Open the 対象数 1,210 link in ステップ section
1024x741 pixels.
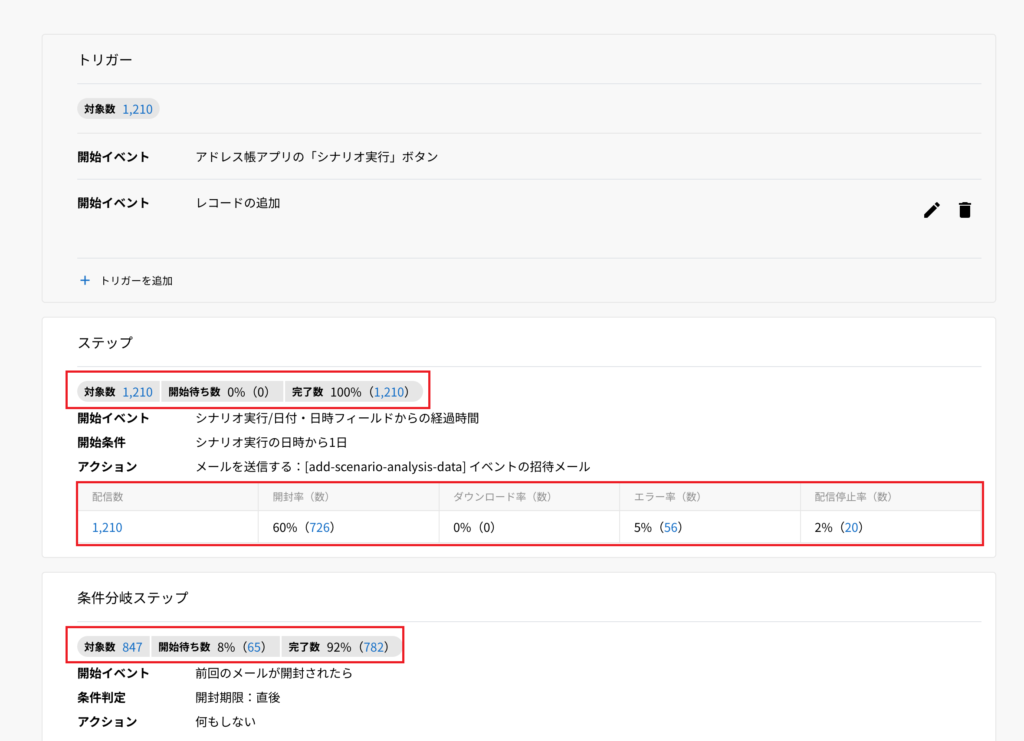pyautogui.click(x=138, y=392)
